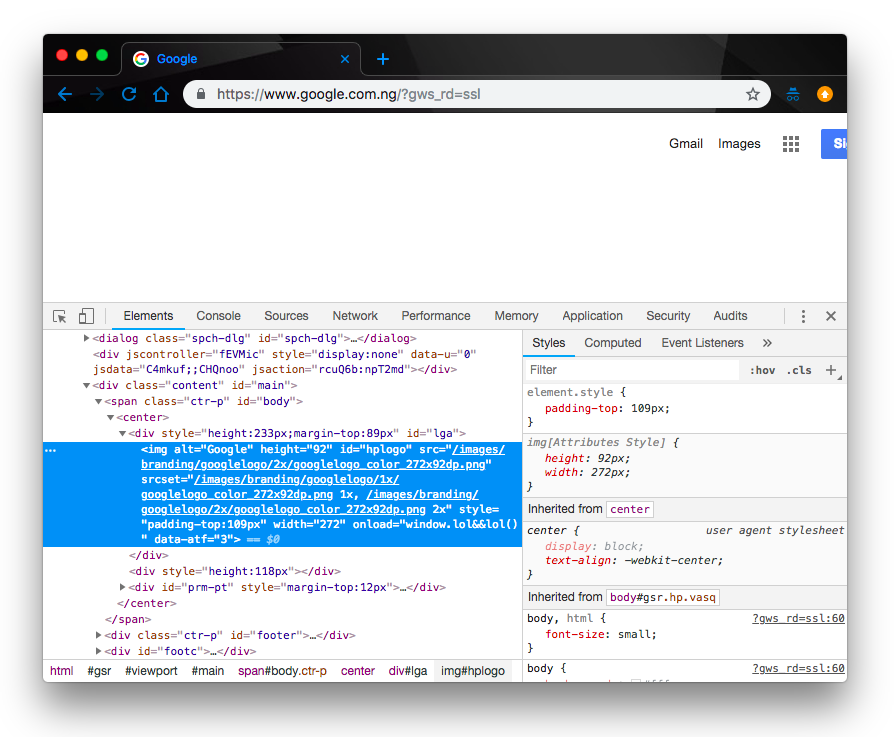The height and width of the screenshot is (737, 894).
Task: Select #main in the breadcrumb bar
Action: [x=208, y=671]
